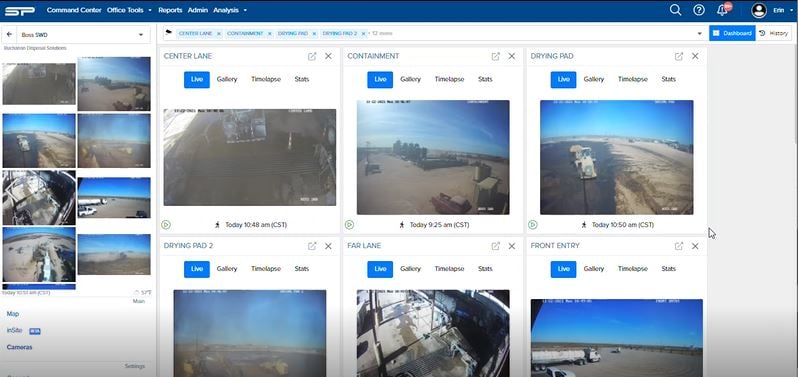The height and width of the screenshot is (377, 798).
Task: Click the tag icon in filter bar
Action: tap(168, 33)
